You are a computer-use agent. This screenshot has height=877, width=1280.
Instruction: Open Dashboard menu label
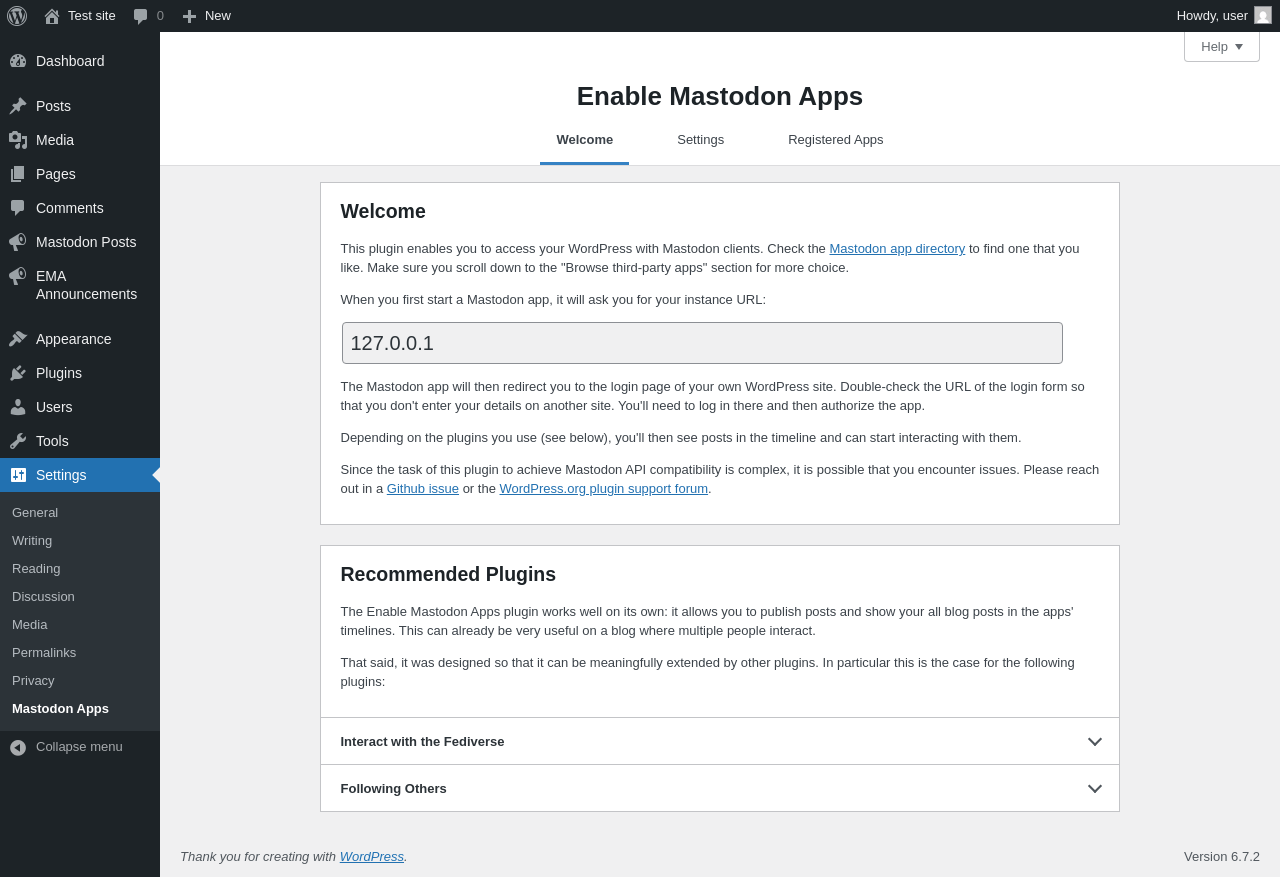(70, 61)
